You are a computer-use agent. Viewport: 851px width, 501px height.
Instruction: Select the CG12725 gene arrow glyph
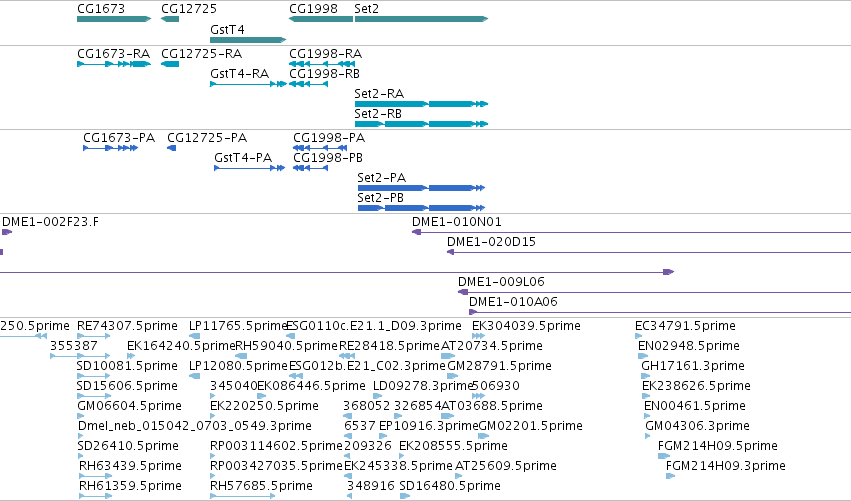click(x=170, y=19)
